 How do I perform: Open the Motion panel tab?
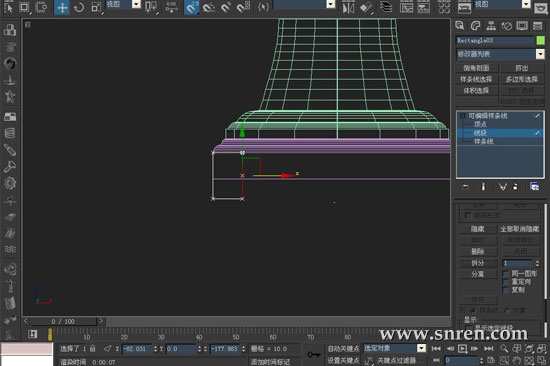[x=507, y=26]
